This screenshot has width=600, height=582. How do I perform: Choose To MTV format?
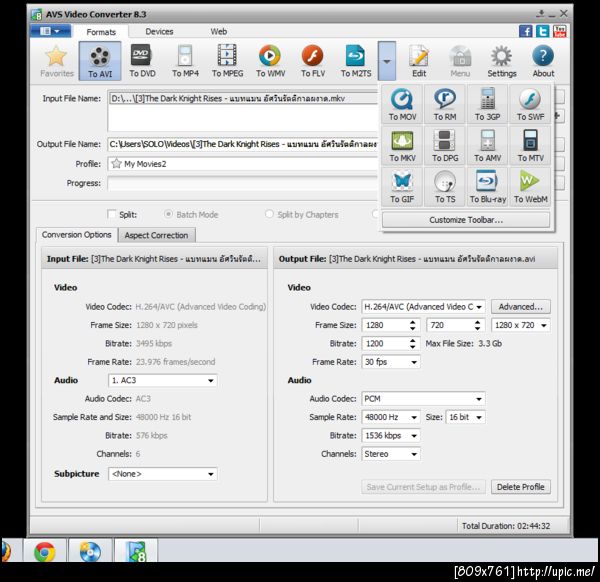coord(530,145)
